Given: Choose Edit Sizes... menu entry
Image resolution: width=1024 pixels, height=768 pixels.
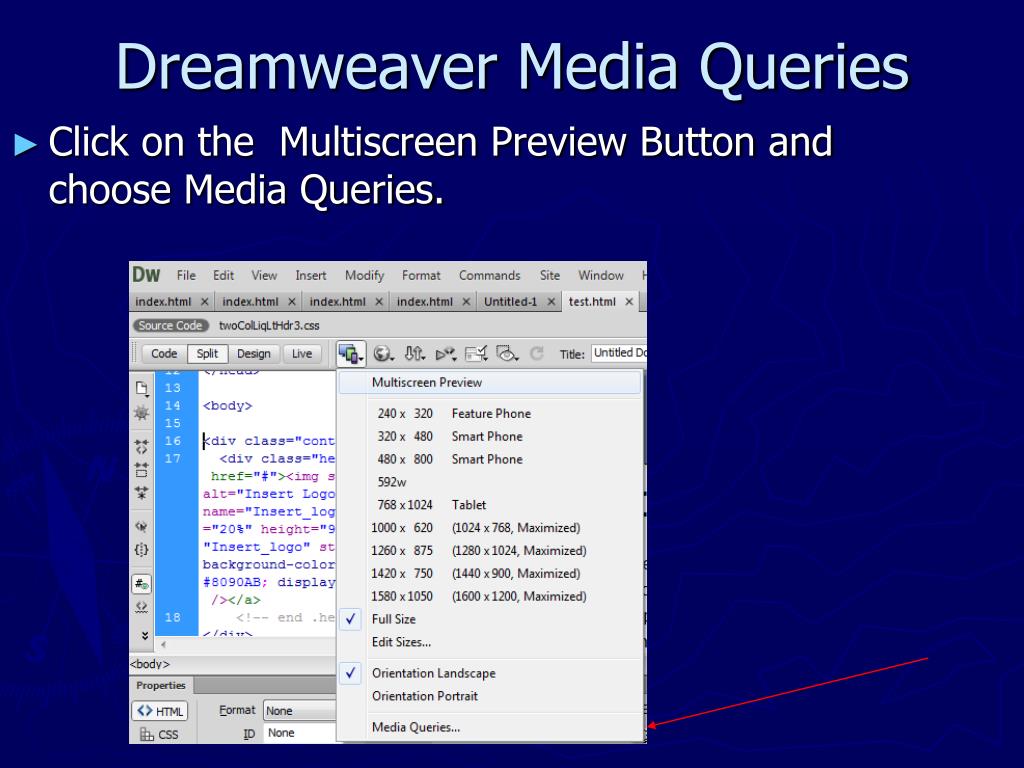Looking at the screenshot, I should (x=490, y=642).
